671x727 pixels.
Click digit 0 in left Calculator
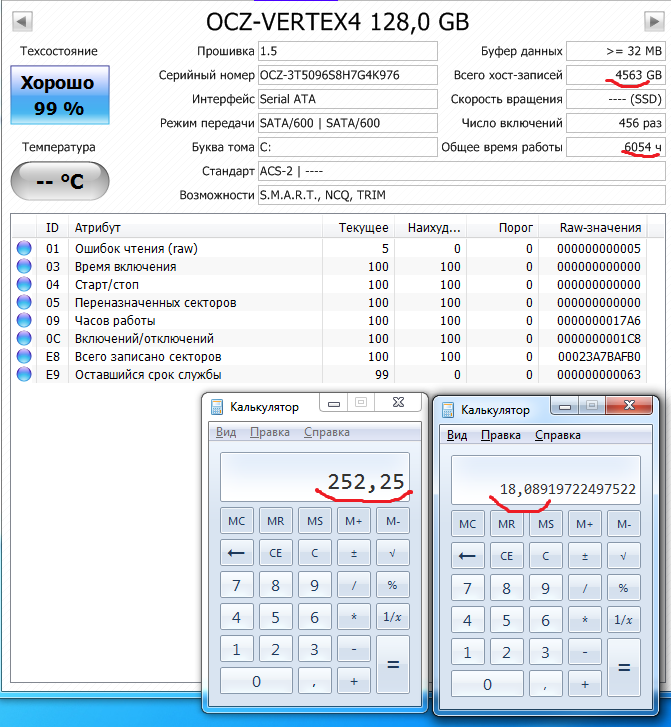click(x=256, y=681)
